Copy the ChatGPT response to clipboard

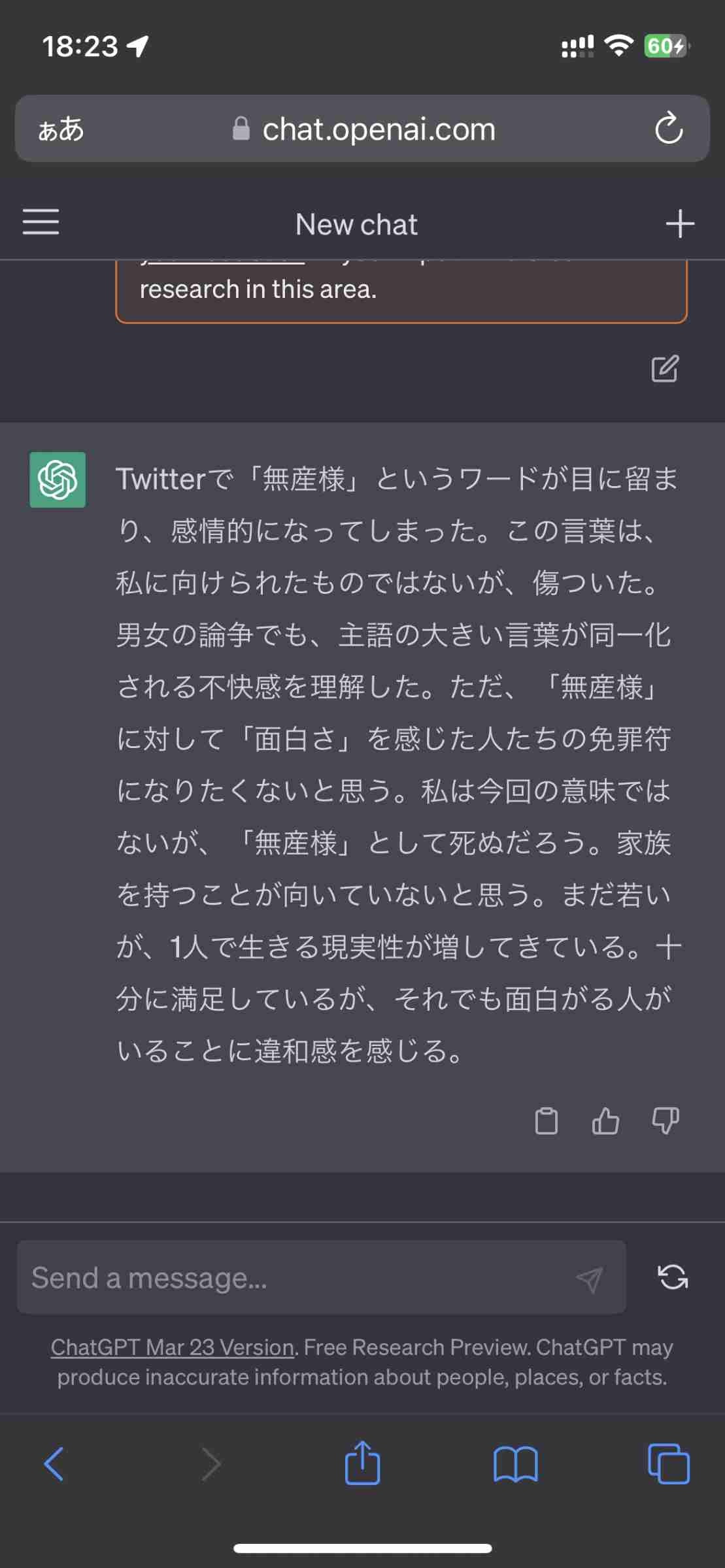tap(546, 1121)
